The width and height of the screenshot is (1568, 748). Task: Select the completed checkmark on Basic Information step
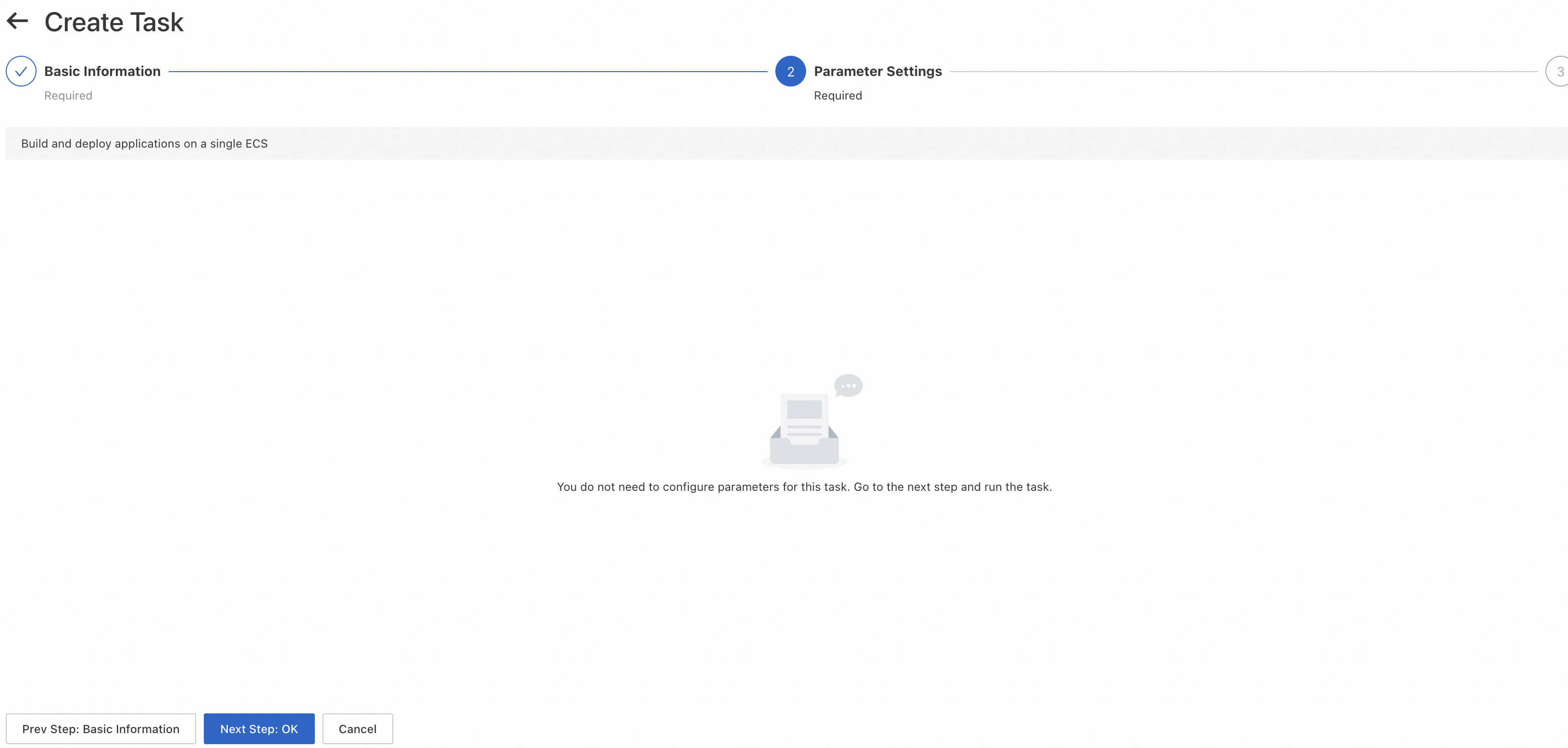(20, 71)
